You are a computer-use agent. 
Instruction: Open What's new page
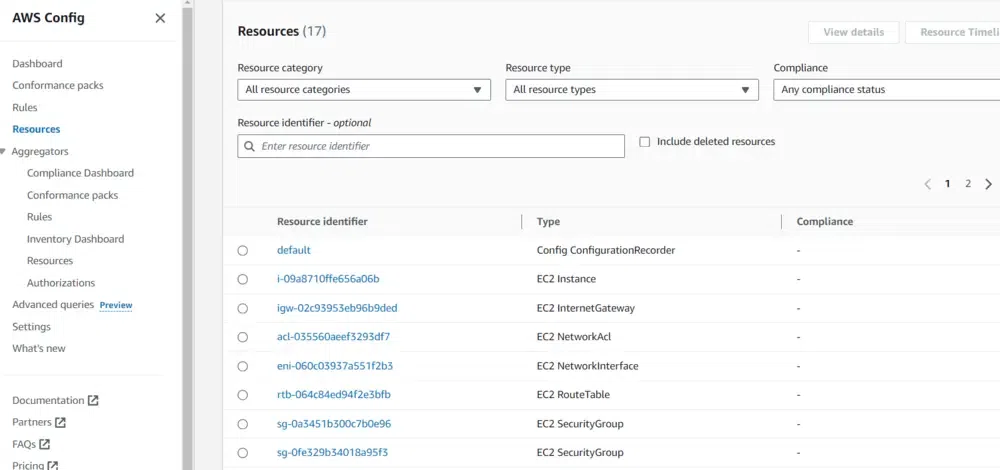click(39, 348)
